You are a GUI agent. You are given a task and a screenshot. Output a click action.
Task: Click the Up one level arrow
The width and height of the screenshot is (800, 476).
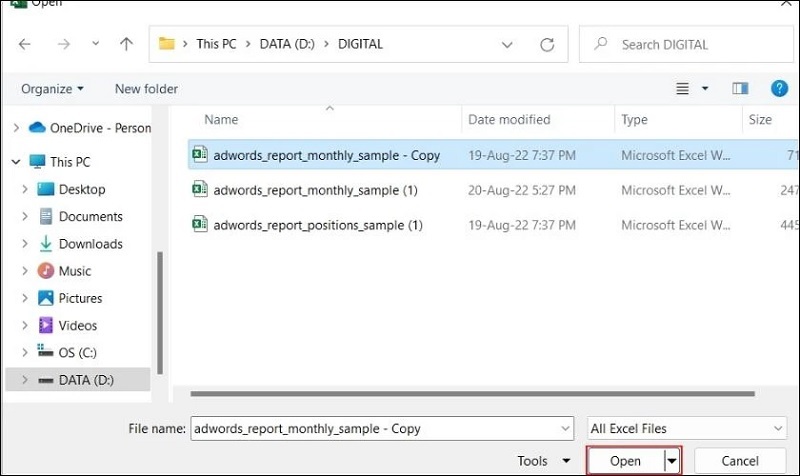(x=126, y=44)
